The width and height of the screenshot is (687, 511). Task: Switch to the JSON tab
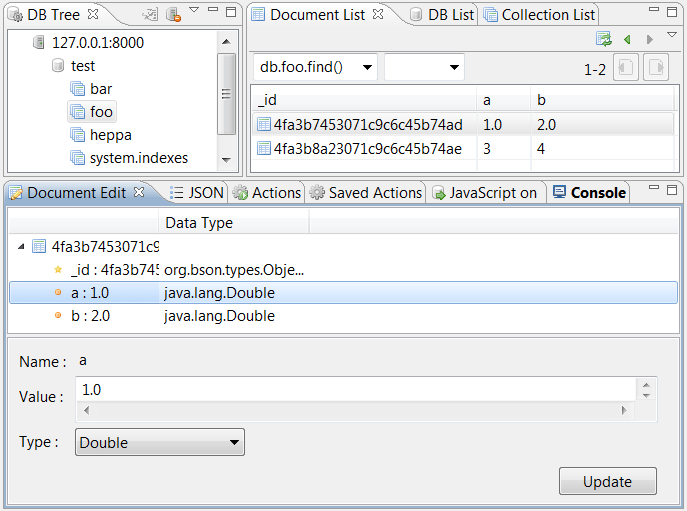(197, 193)
